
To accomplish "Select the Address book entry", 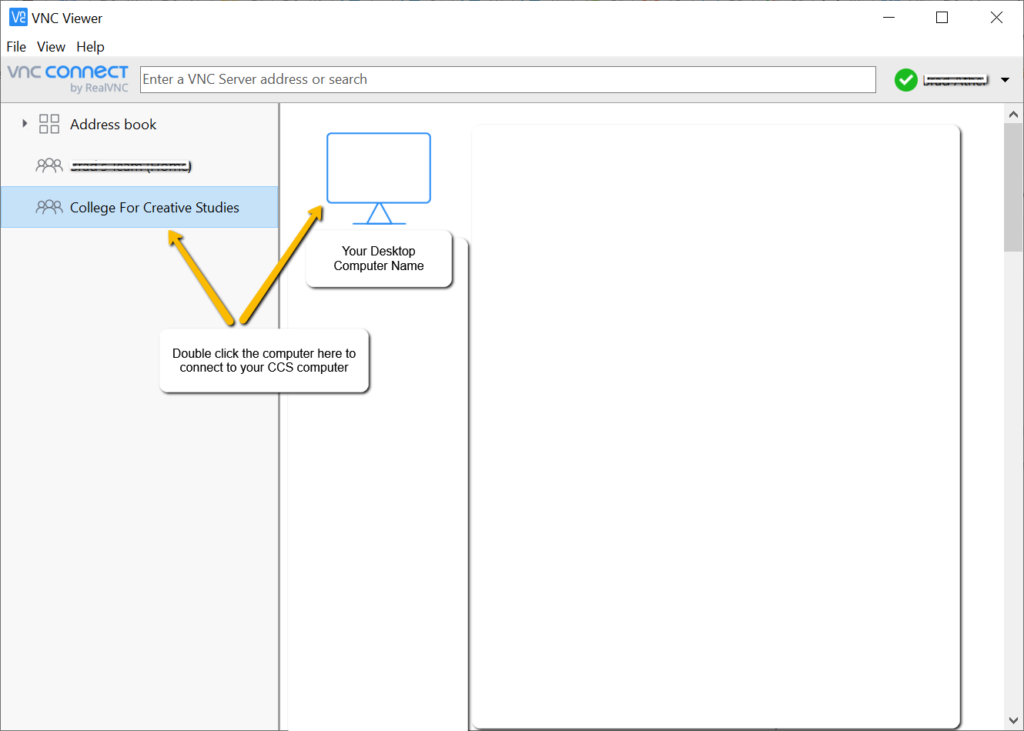I will (113, 125).
